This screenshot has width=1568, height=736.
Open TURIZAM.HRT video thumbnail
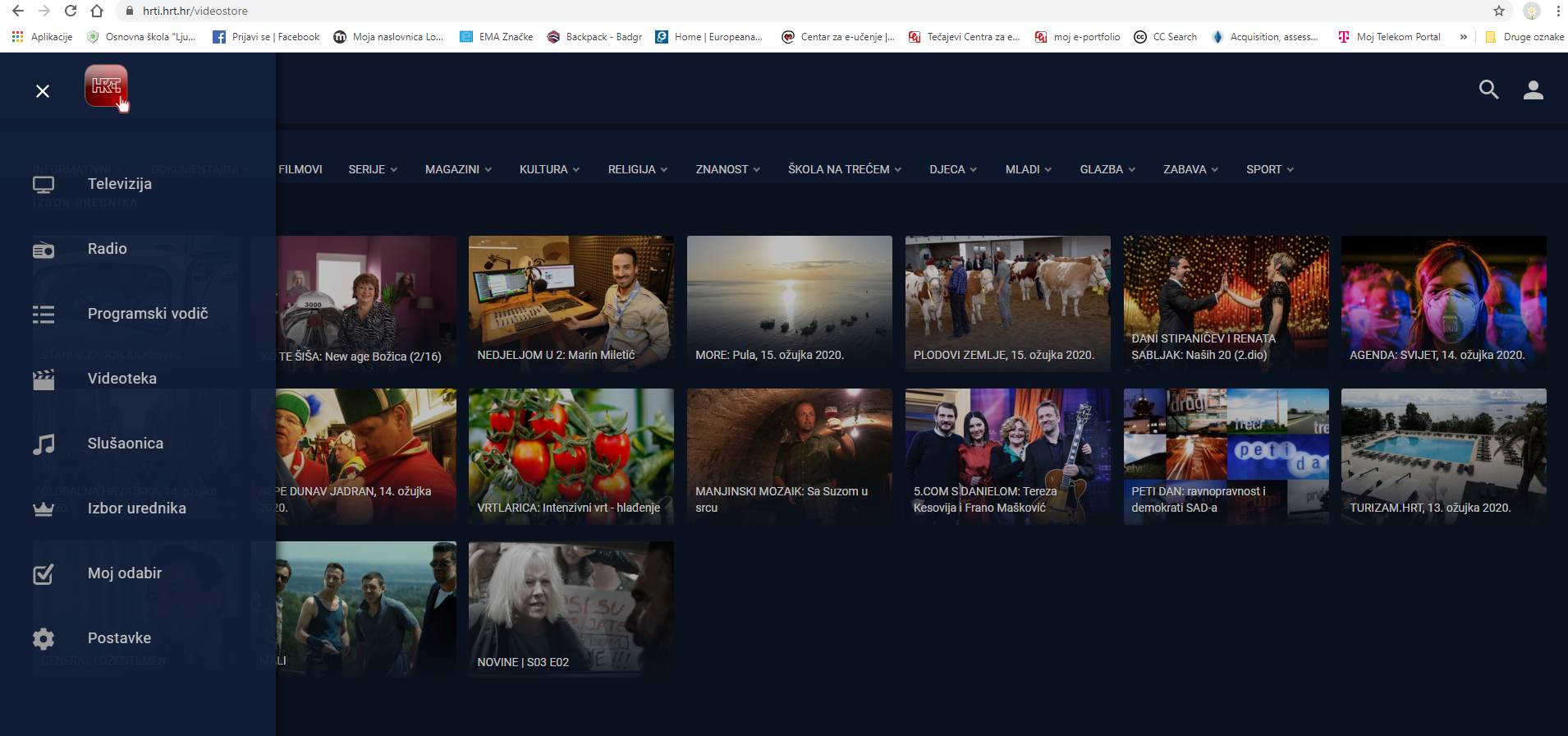pos(1444,457)
